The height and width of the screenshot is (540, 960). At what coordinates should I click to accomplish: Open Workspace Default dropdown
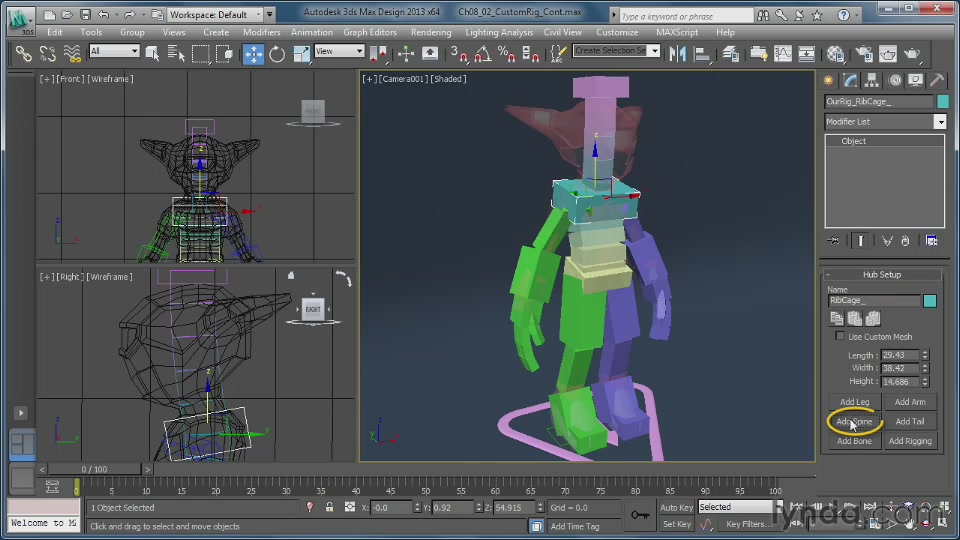coord(216,14)
